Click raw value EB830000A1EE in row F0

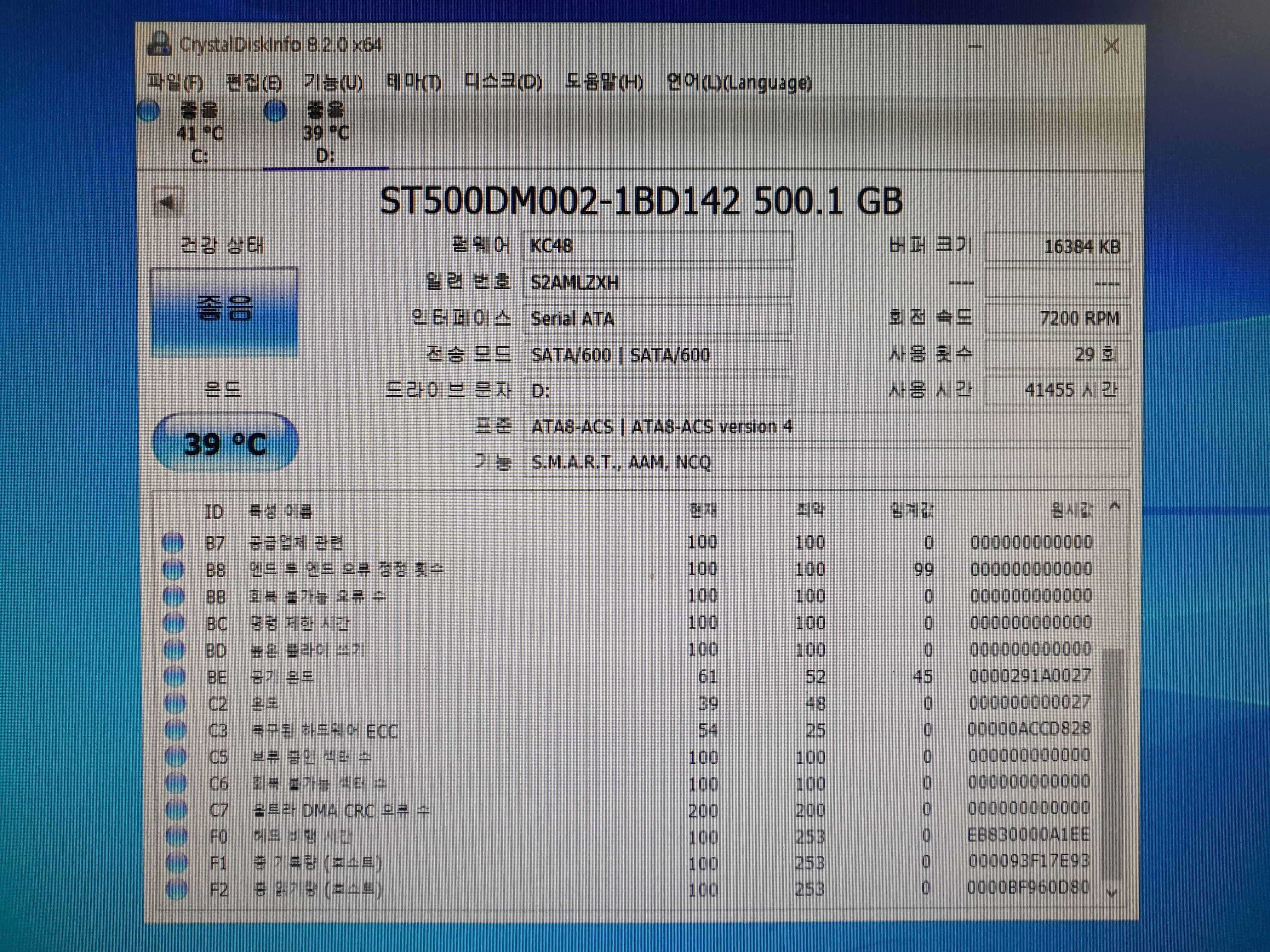click(1028, 834)
